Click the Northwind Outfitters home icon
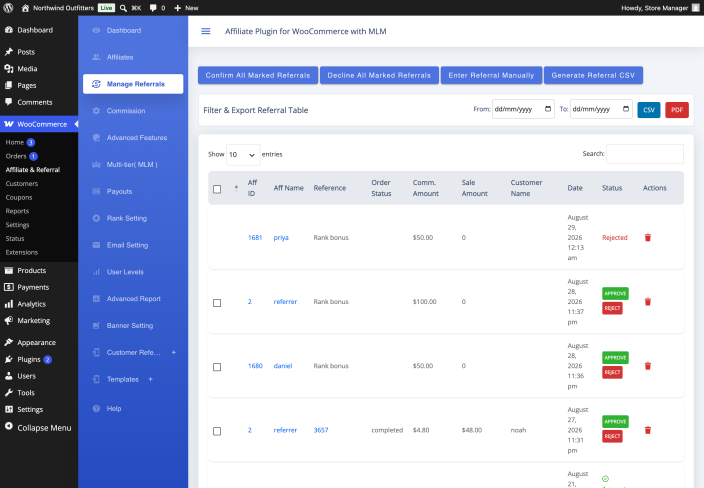This screenshot has width=704, height=488. click(x=25, y=8)
